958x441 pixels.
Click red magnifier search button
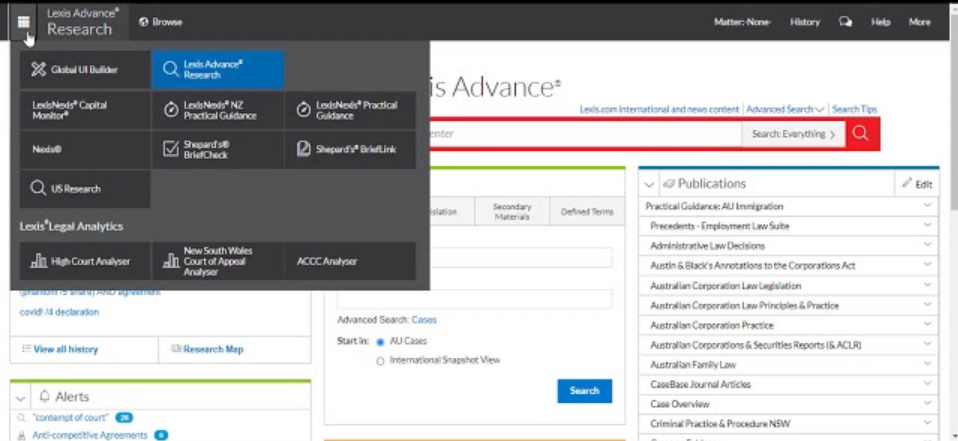pos(862,134)
